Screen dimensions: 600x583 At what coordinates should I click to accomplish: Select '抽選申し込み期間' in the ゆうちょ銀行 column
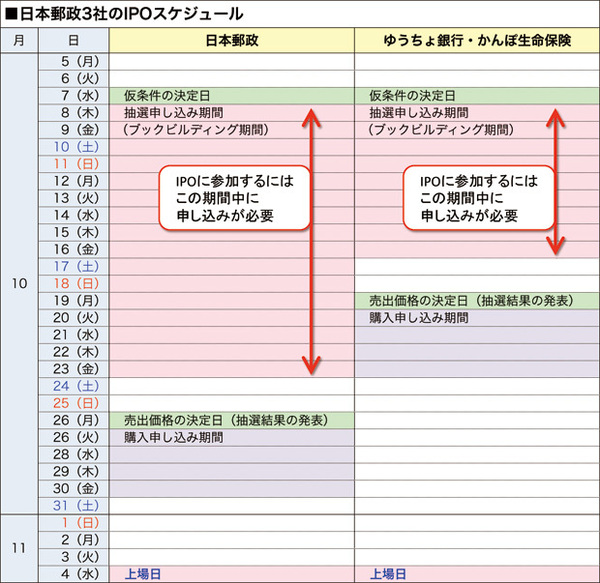(419, 113)
